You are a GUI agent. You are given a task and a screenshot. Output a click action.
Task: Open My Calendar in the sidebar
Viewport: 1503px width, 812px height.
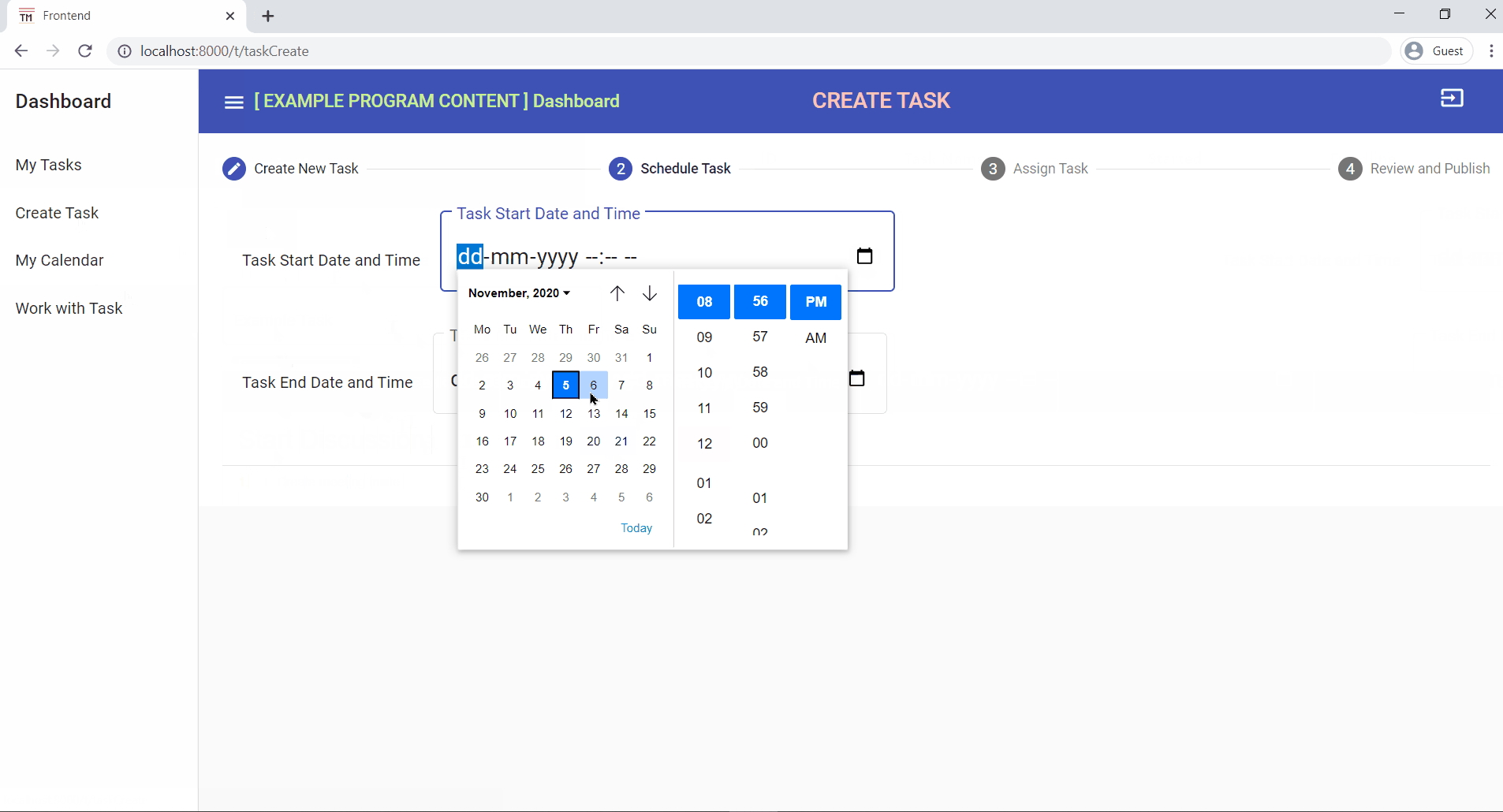pos(60,261)
